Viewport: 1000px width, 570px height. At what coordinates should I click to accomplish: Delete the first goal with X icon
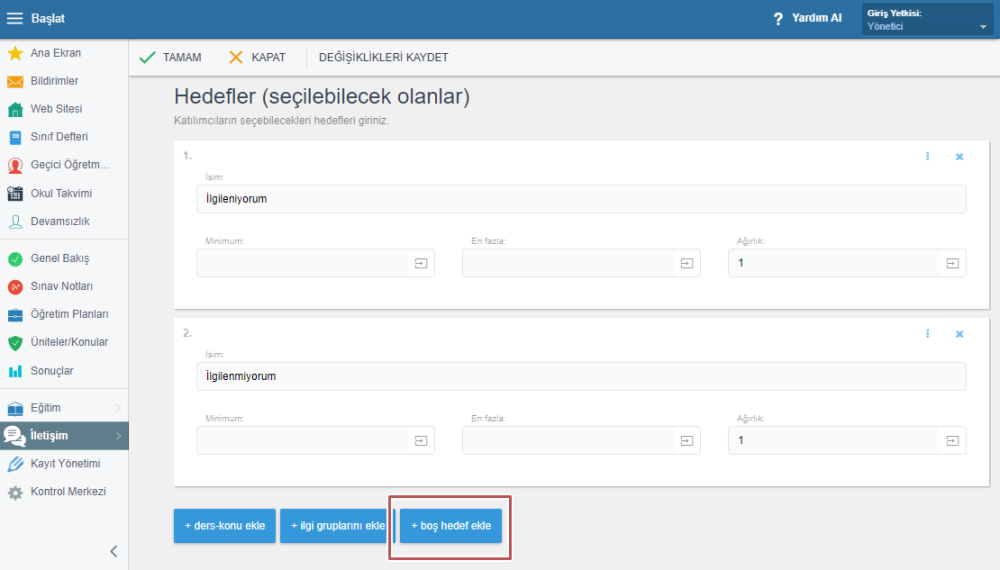(959, 157)
